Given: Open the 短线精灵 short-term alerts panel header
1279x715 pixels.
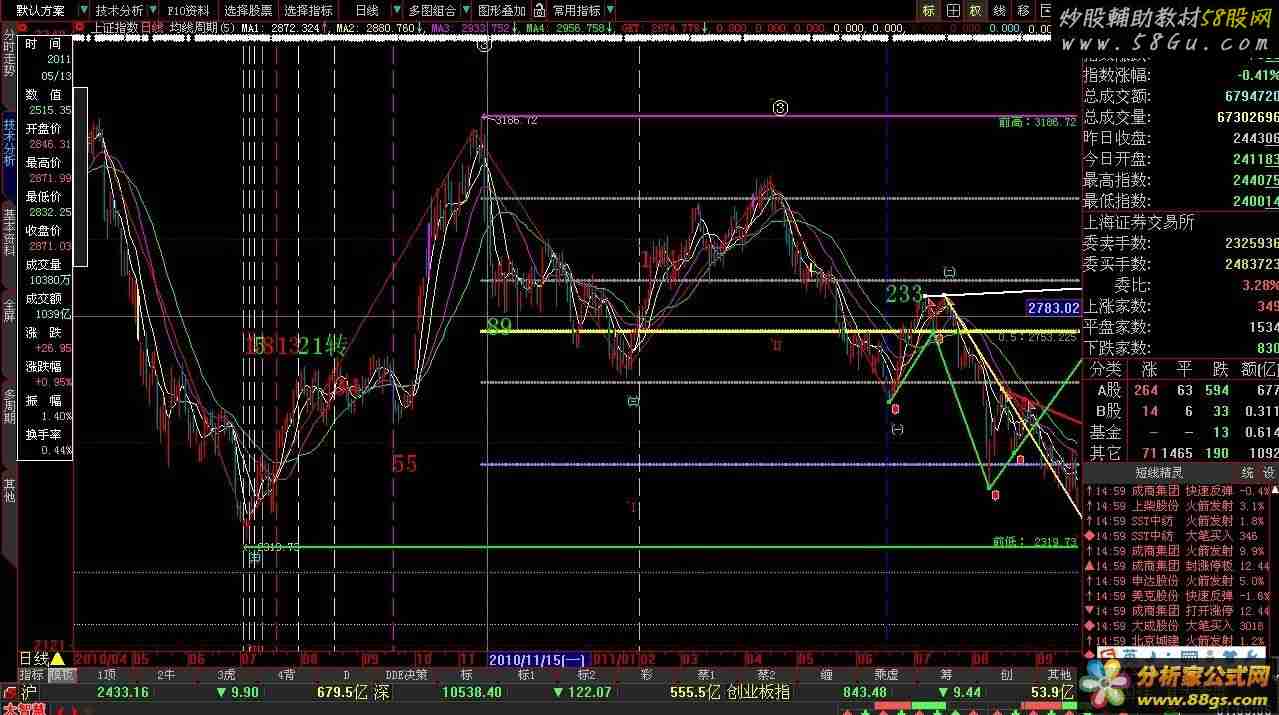Looking at the screenshot, I should point(1159,472).
